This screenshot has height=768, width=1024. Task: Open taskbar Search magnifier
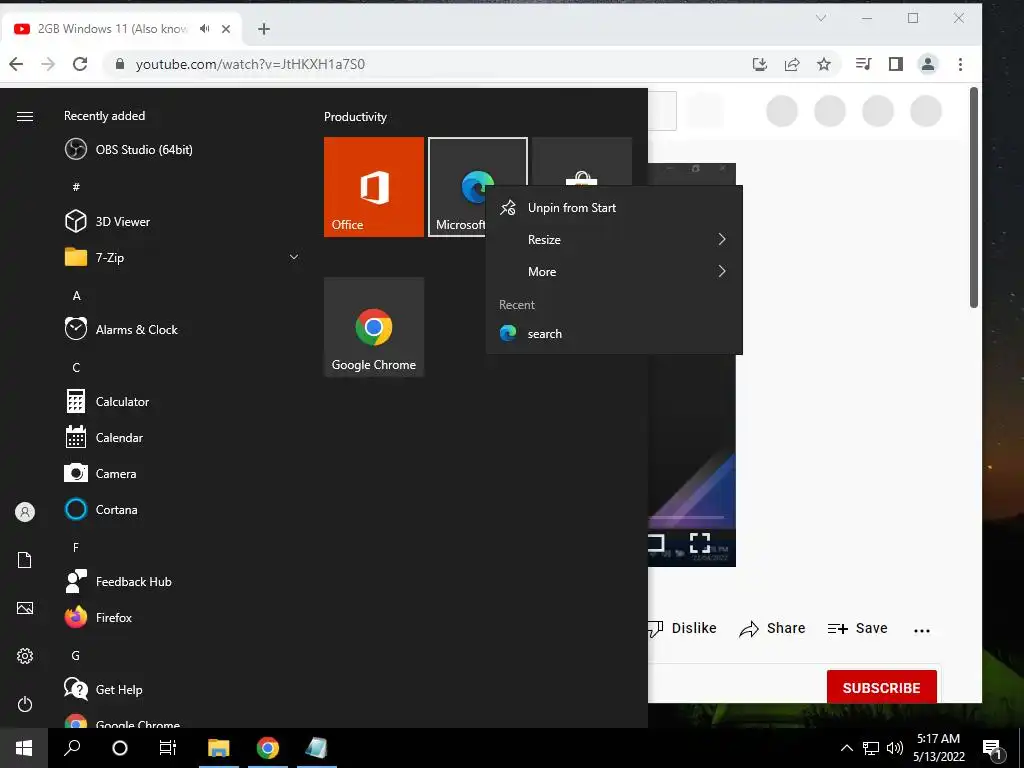click(x=72, y=748)
